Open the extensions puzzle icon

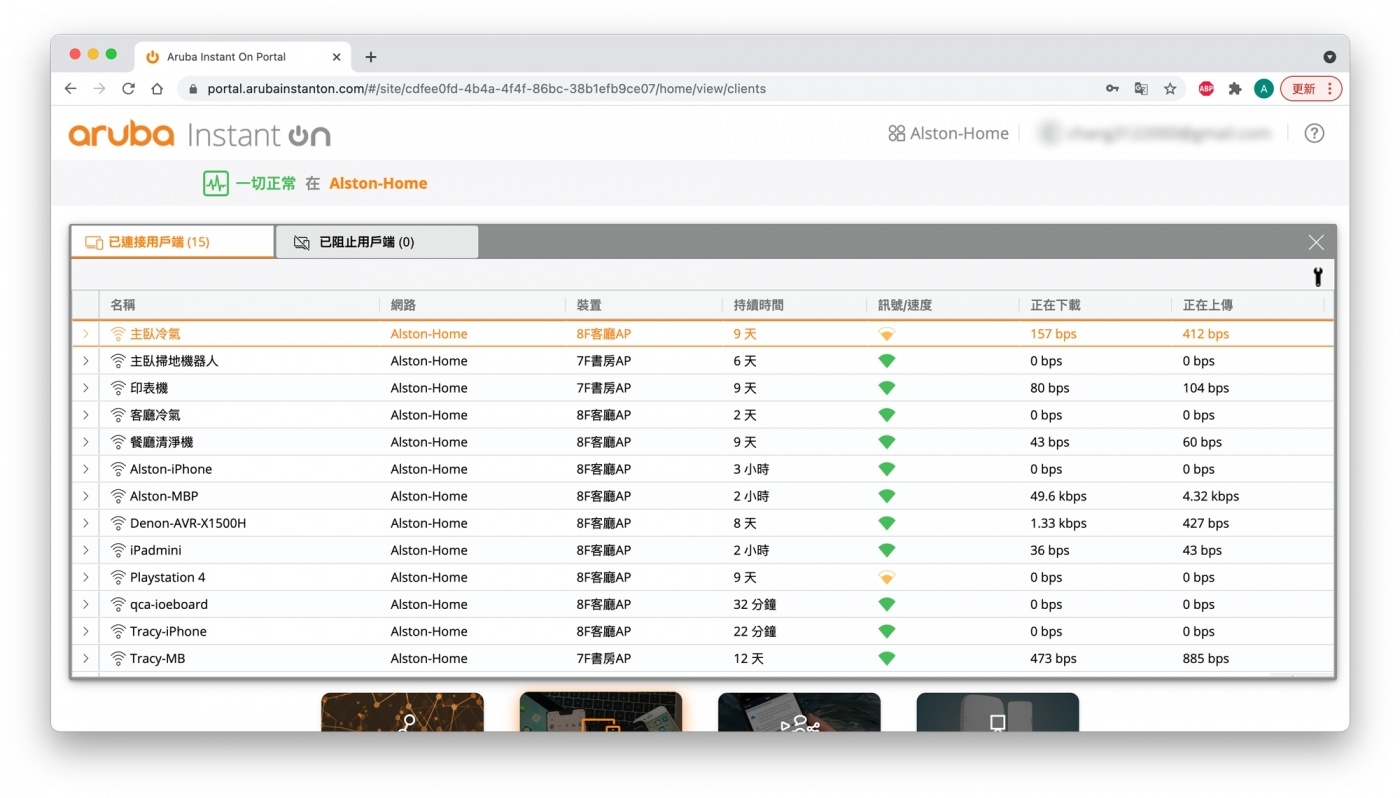[1235, 88]
